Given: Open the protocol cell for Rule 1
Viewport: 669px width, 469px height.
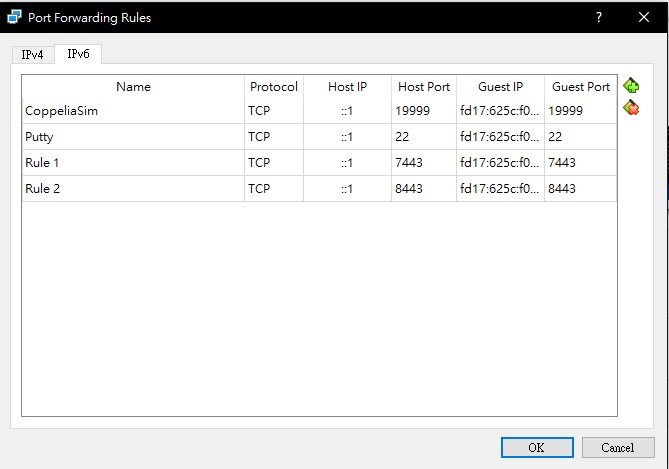Looking at the screenshot, I should [273, 162].
